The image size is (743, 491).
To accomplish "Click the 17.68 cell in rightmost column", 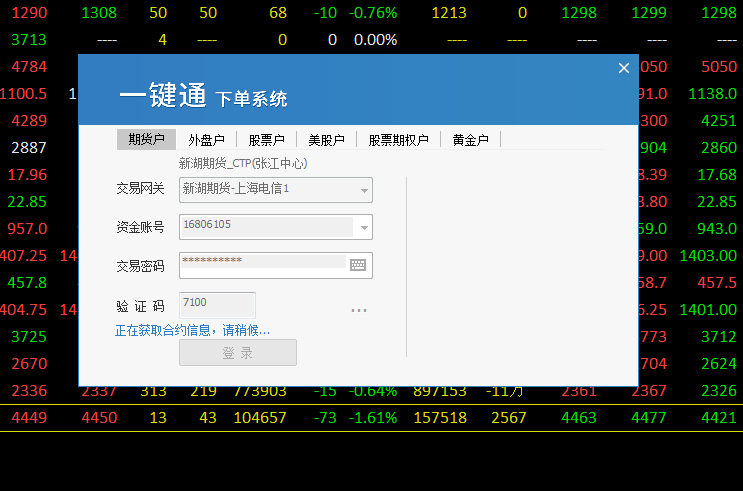I will point(717,174).
